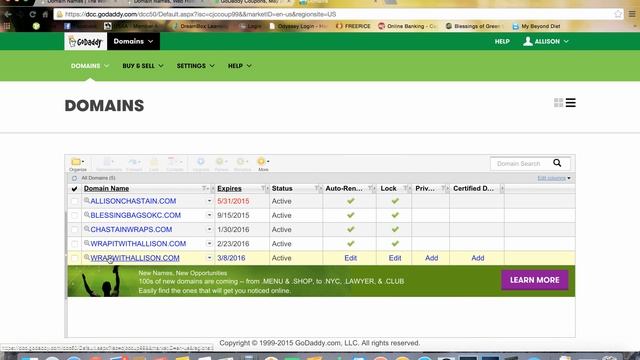Add Privacy for WRAPWITHALLISON.COM
This screenshot has height=360, width=640.
click(431, 258)
